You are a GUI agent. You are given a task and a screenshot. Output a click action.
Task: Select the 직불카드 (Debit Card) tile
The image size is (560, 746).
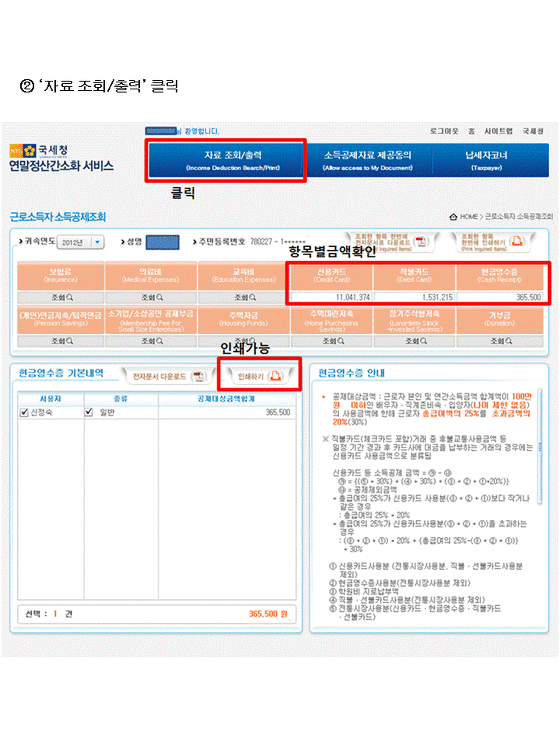[415, 276]
